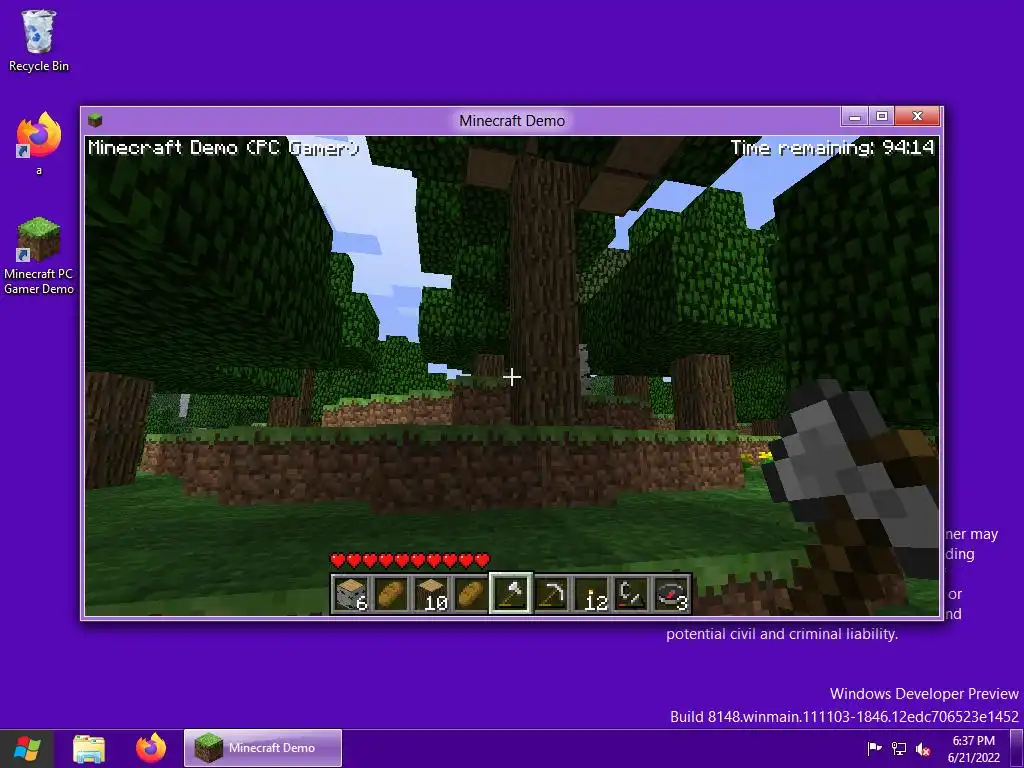The width and height of the screenshot is (1024, 768).
Task: Select the pickaxe in the hotbar
Action: pos(551,594)
